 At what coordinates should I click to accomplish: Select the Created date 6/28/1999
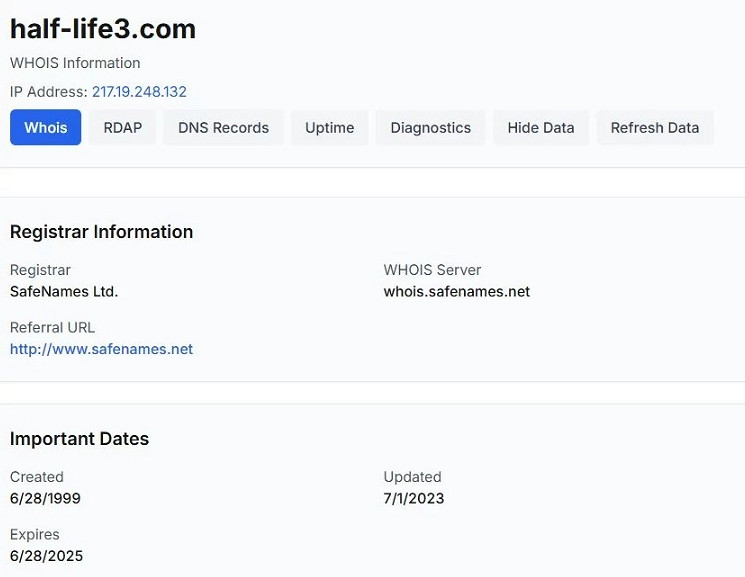pos(46,498)
